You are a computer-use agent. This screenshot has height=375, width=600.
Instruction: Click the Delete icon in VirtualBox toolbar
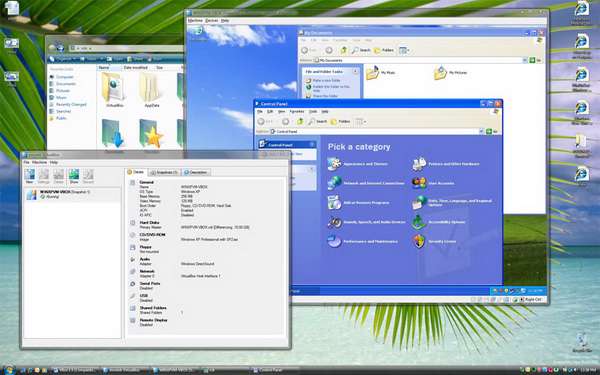(x=59, y=176)
